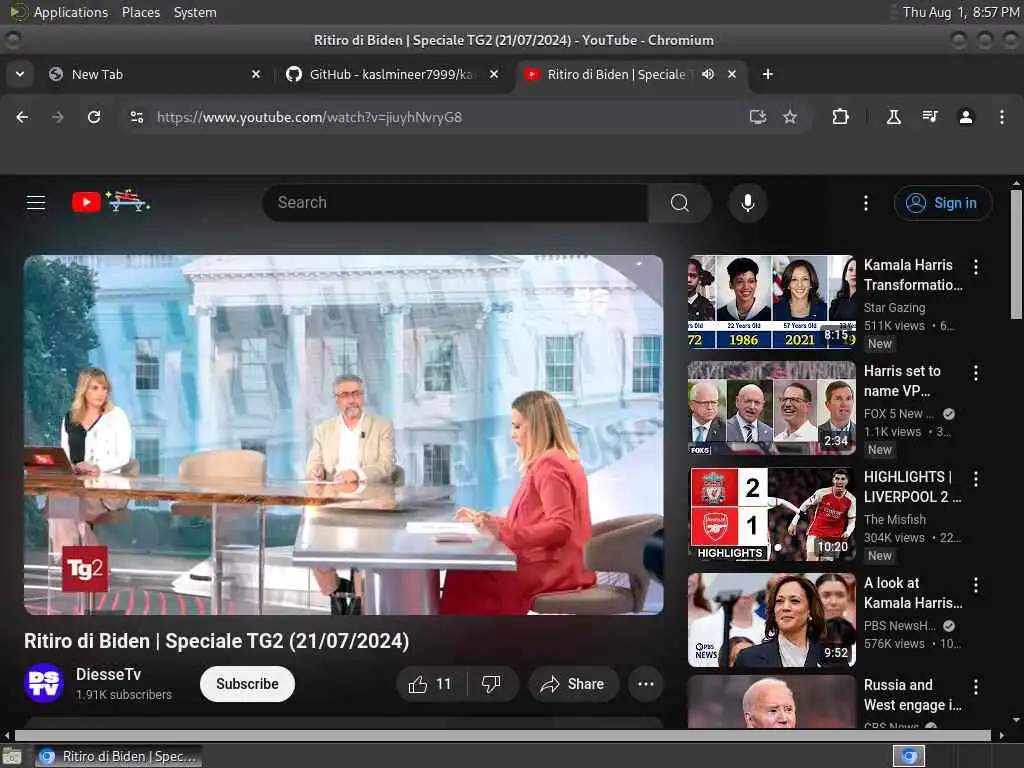Click the vertical page scrollbar

tap(1016, 255)
